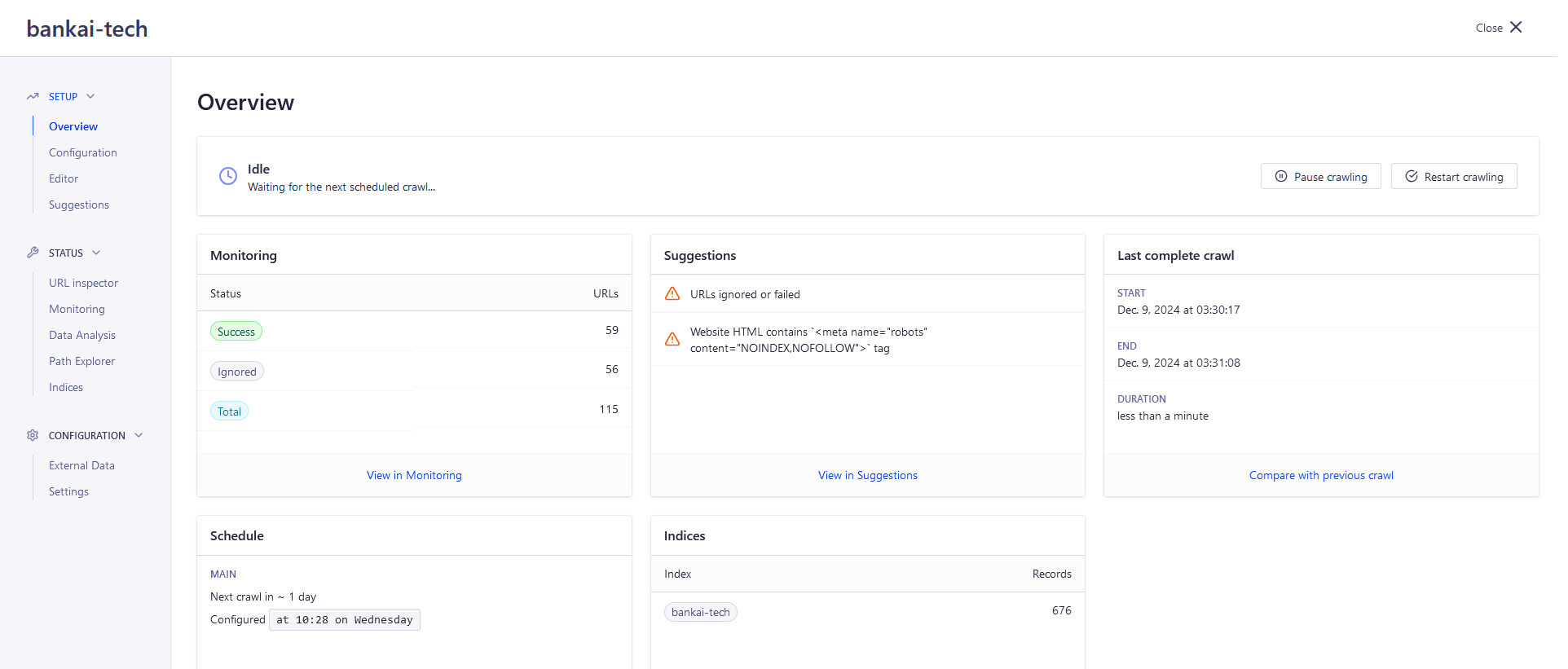Click the CONFIGURATION gear icon
This screenshot has width=1568, height=669.
[33, 435]
